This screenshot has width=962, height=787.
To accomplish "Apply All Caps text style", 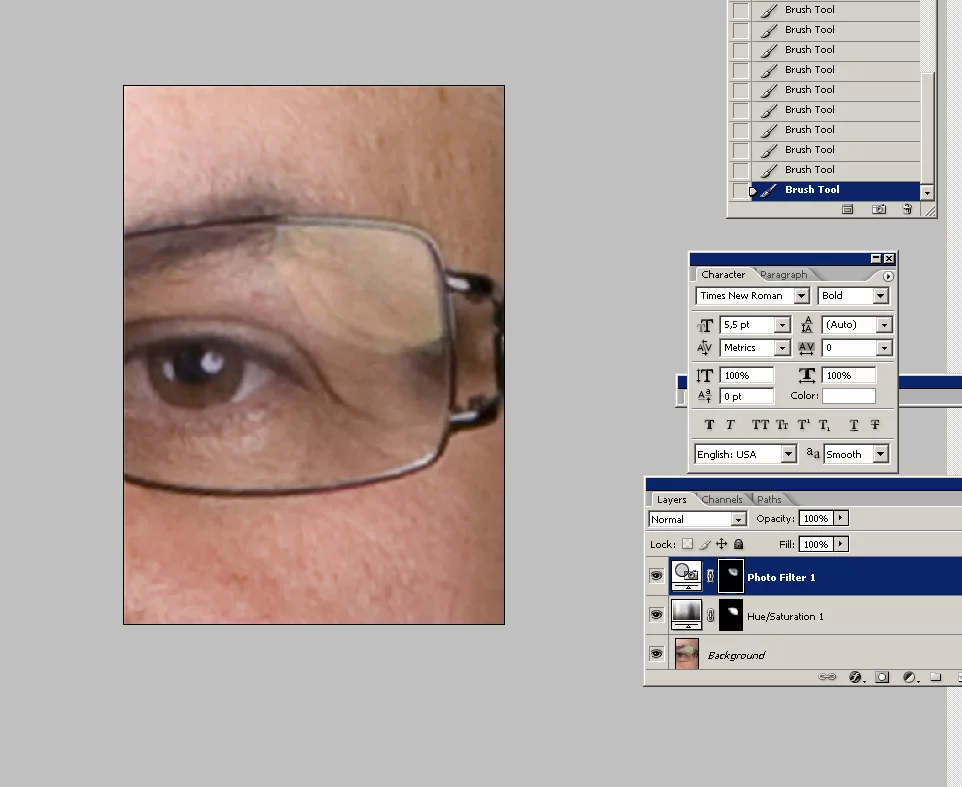I will [x=760, y=424].
